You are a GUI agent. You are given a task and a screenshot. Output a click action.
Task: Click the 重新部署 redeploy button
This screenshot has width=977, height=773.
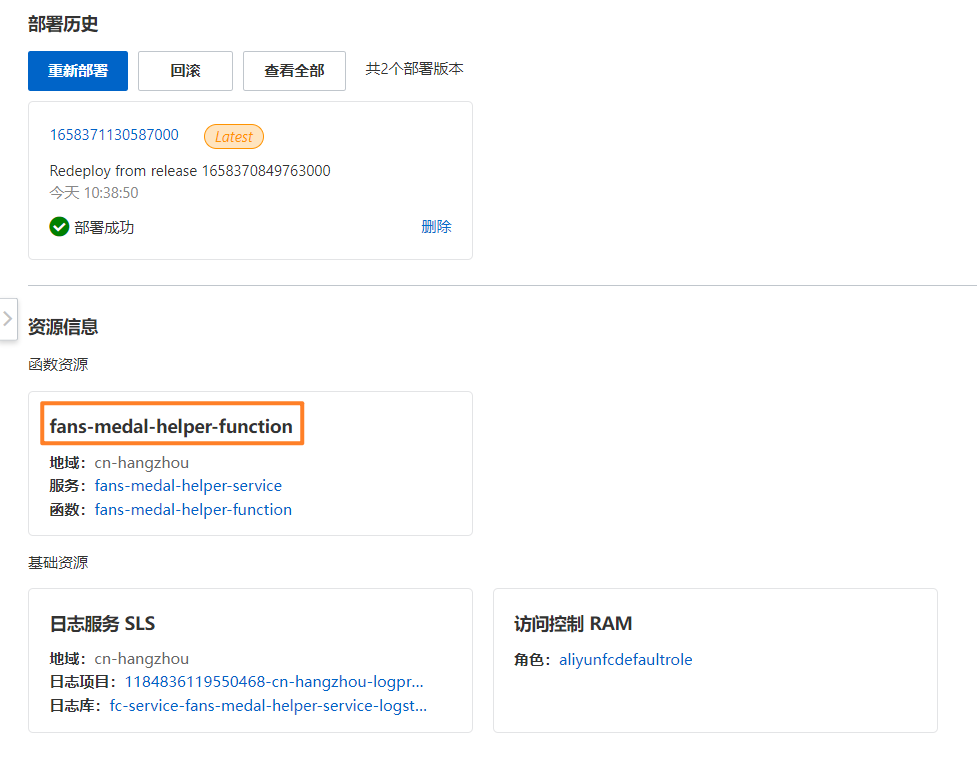(x=78, y=71)
